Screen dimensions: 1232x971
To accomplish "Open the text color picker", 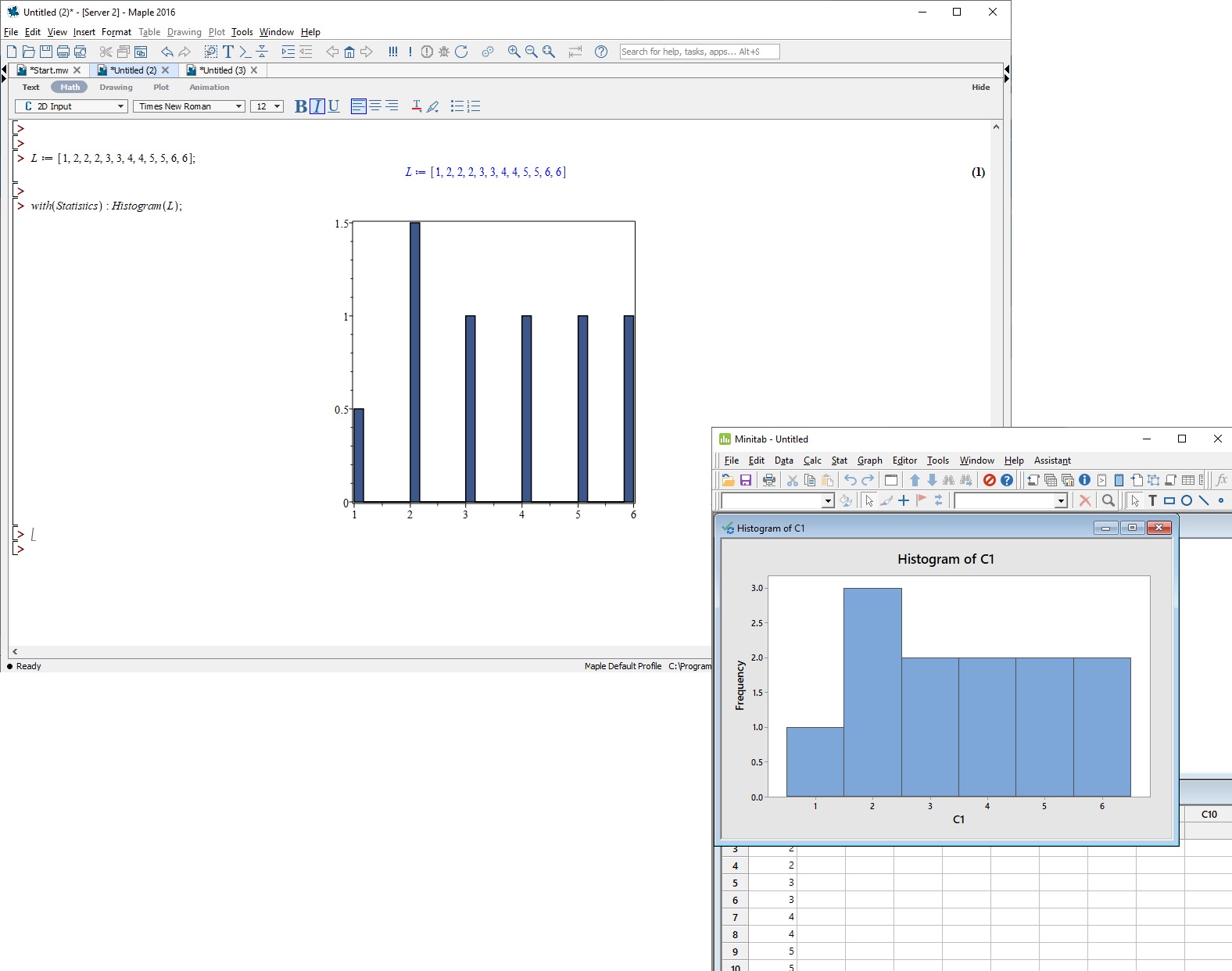I will 417,106.
